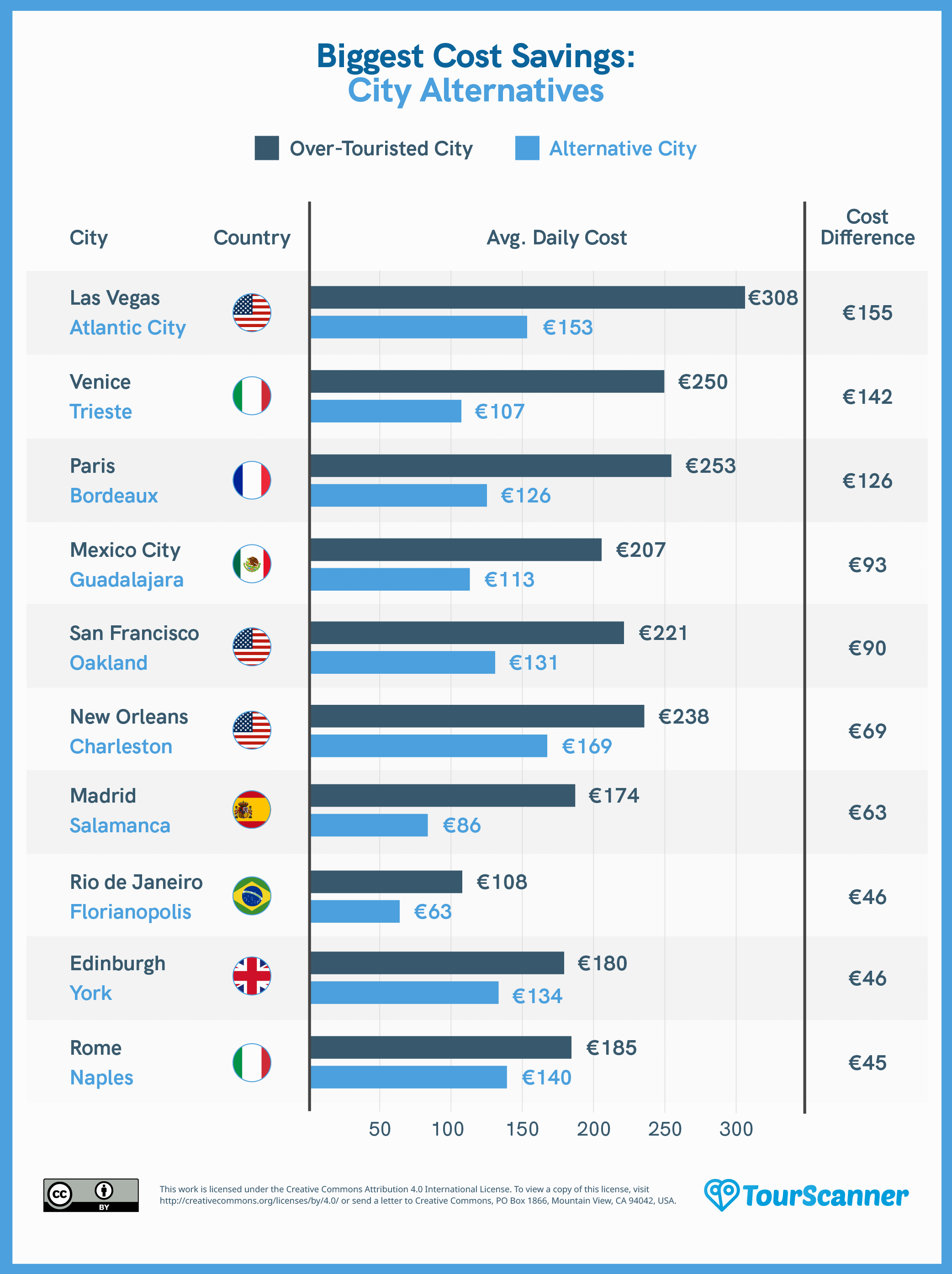
Task: Click the dark Over-Tourisited City legend swatch
Action: click(267, 148)
